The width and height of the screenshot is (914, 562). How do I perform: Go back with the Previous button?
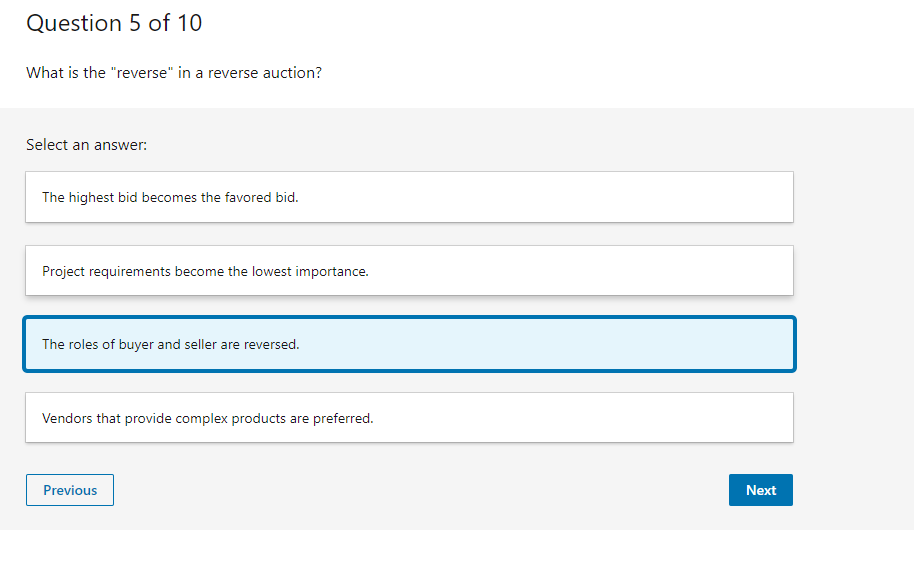pos(70,490)
